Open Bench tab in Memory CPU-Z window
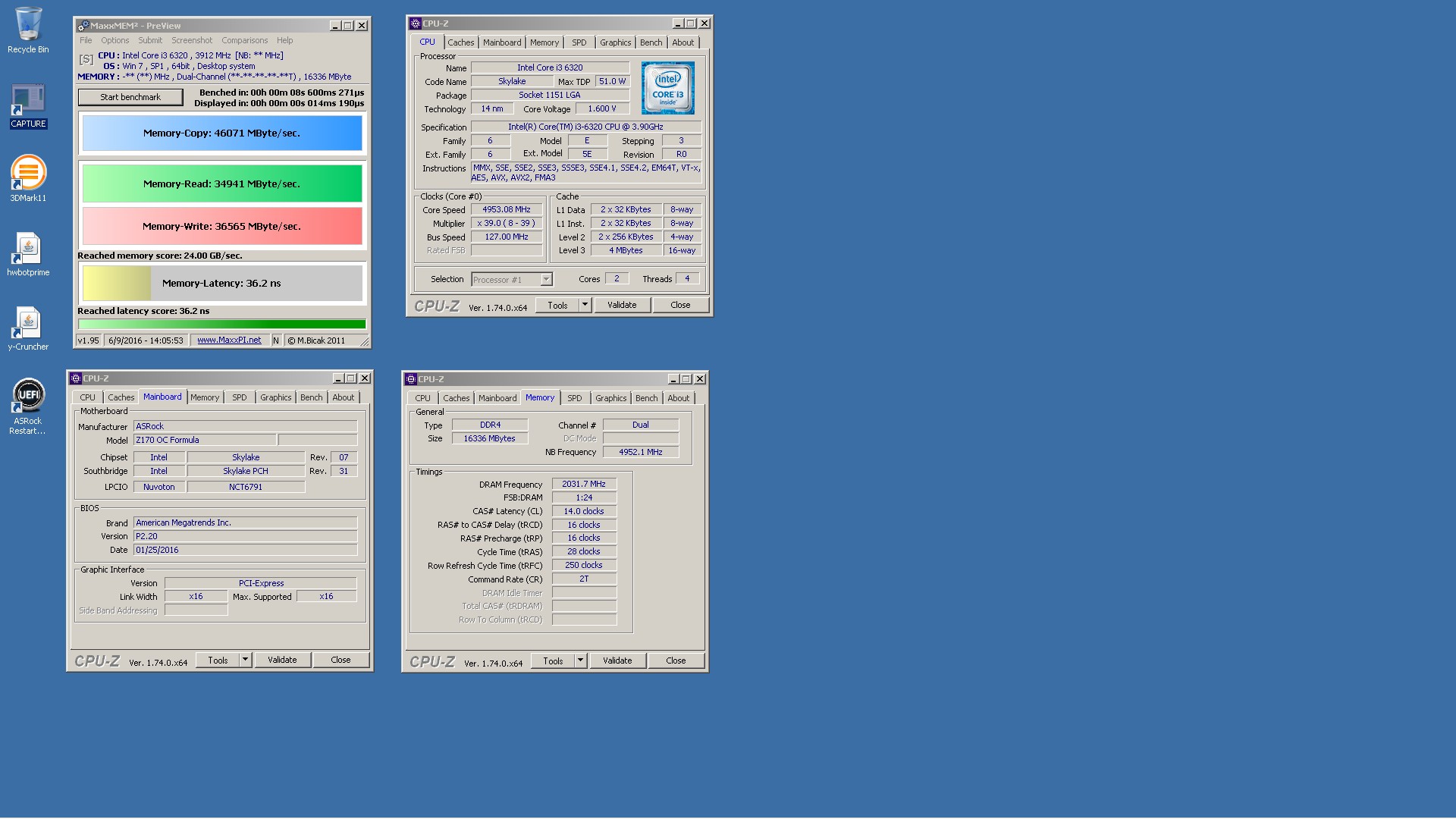This screenshot has width=1456, height=819. click(x=646, y=398)
